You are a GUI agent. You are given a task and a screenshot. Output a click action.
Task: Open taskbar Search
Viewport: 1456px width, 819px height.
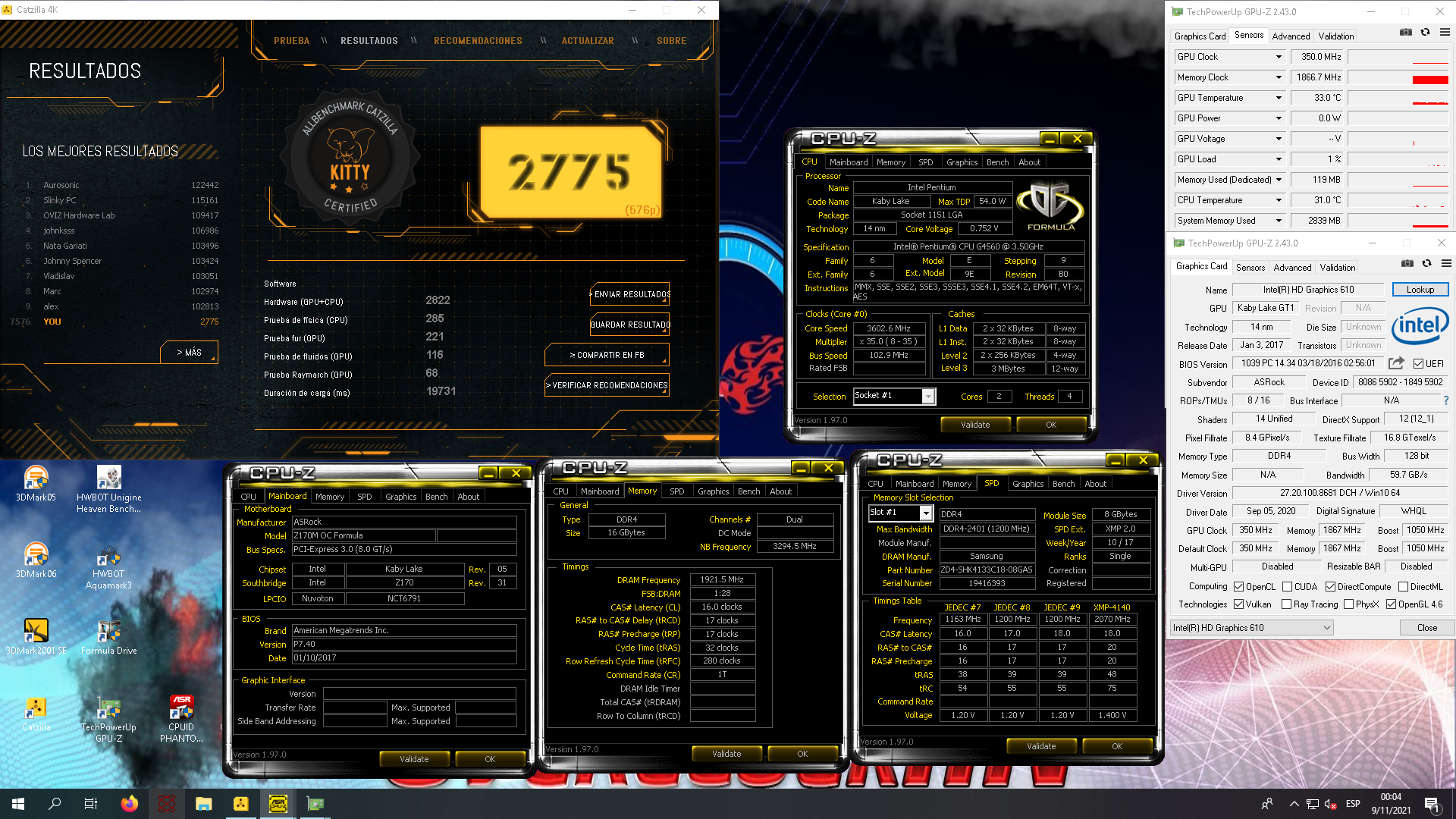tap(55, 804)
